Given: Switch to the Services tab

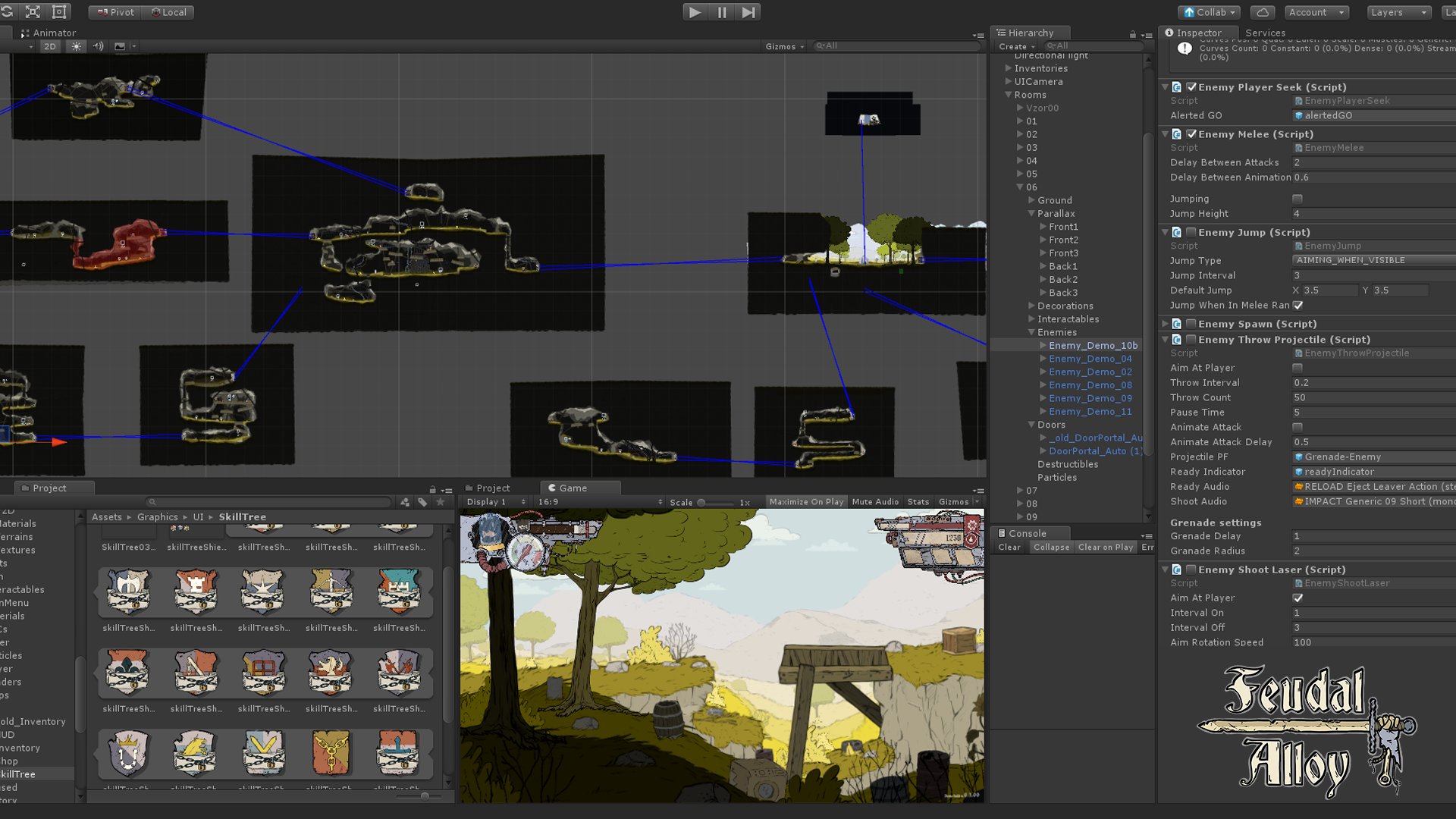Looking at the screenshot, I should 1265,33.
